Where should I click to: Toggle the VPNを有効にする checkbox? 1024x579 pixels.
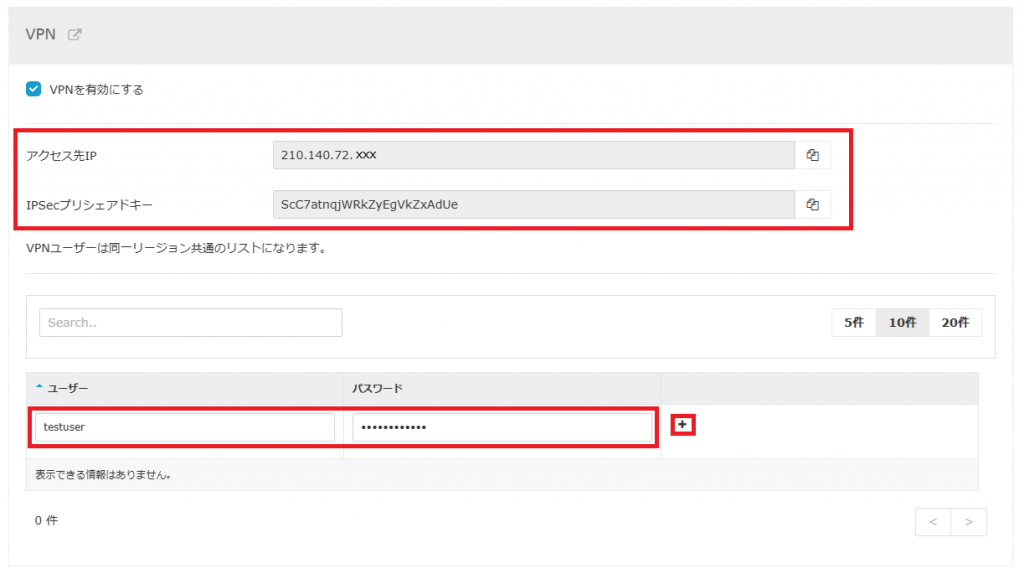[34, 89]
